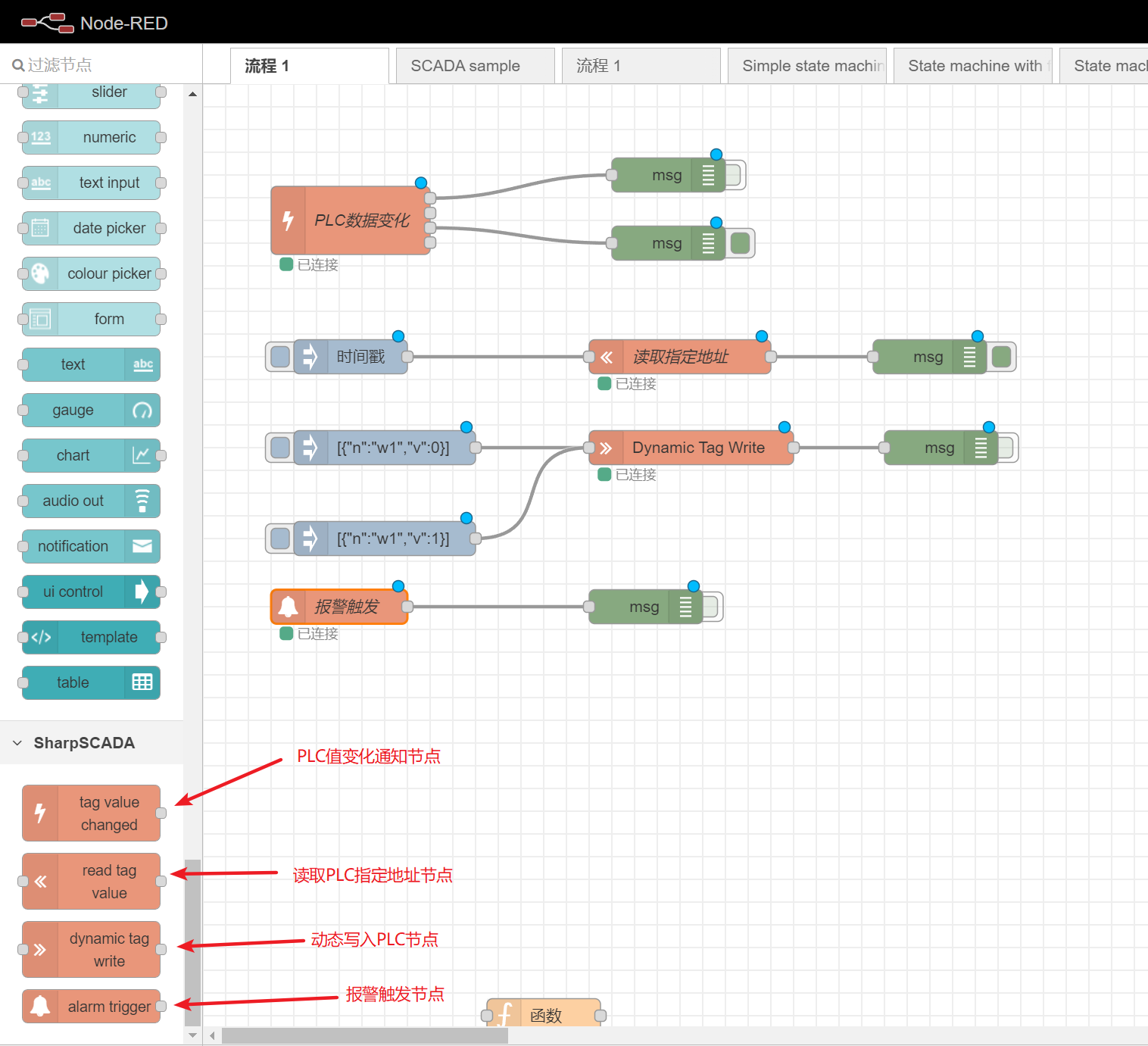Select the Dynamic Tag Write canvas node

coord(691,448)
